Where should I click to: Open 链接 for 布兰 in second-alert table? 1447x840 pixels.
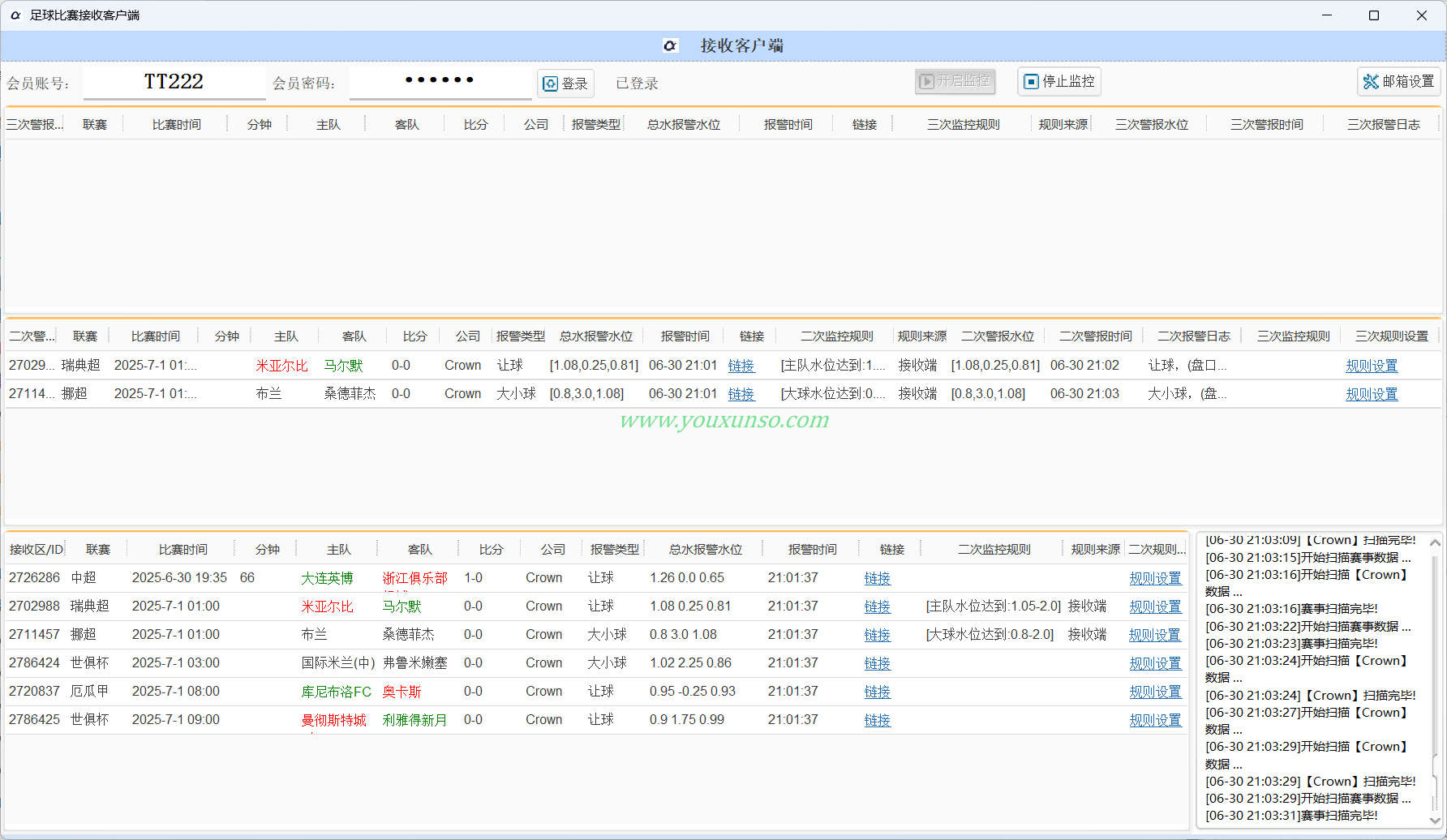pyautogui.click(x=741, y=394)
